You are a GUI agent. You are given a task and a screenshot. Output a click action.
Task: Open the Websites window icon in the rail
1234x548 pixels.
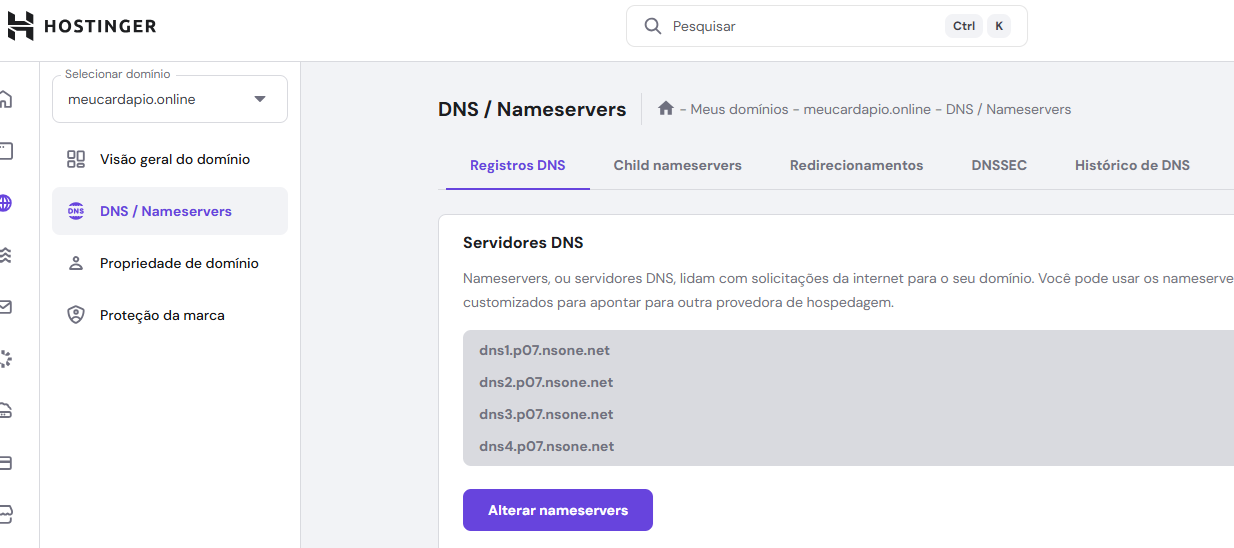point(5,151)
